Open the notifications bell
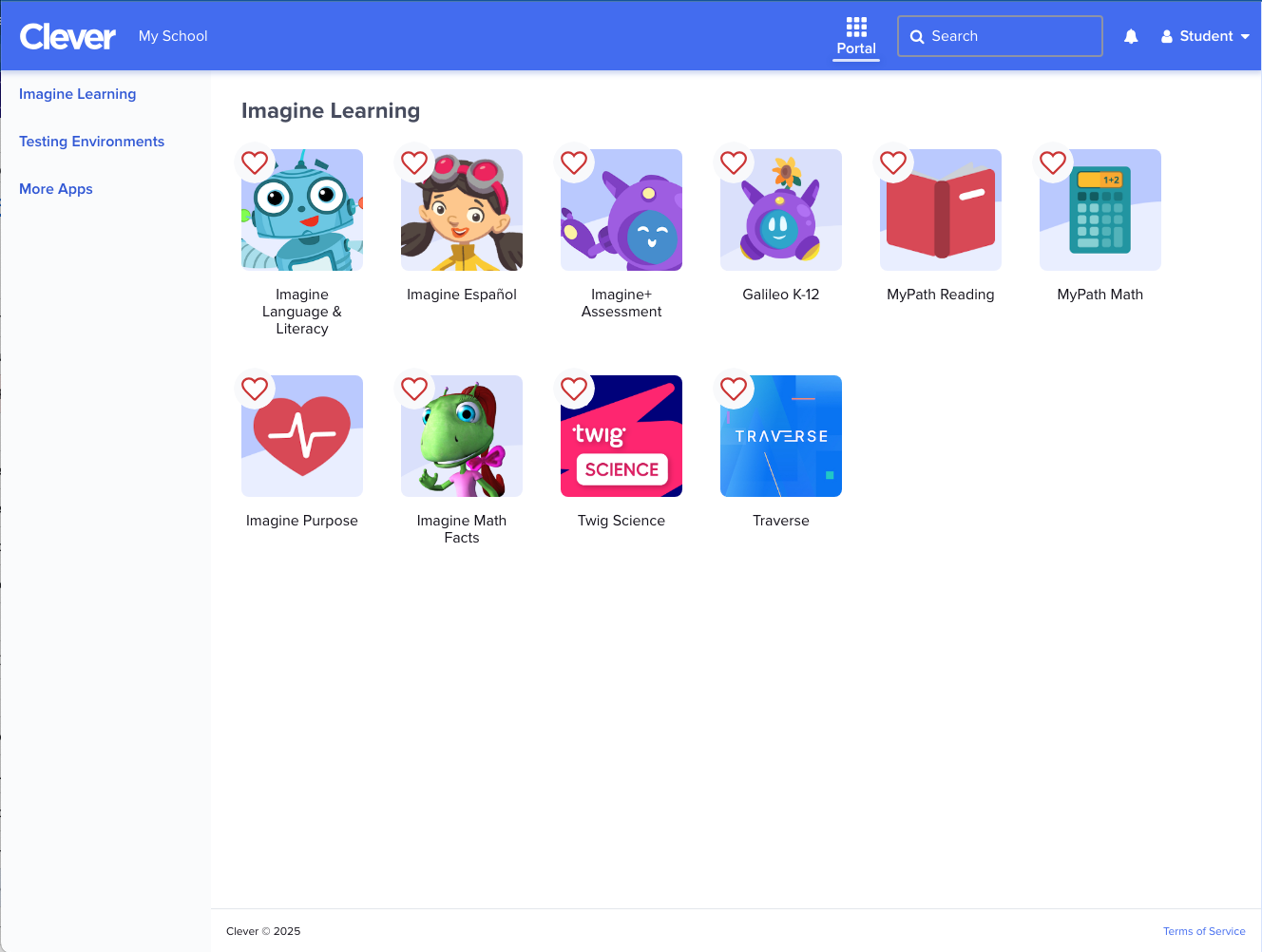The width and height of the screenshot is (1262, 952). coord(1130,36)
